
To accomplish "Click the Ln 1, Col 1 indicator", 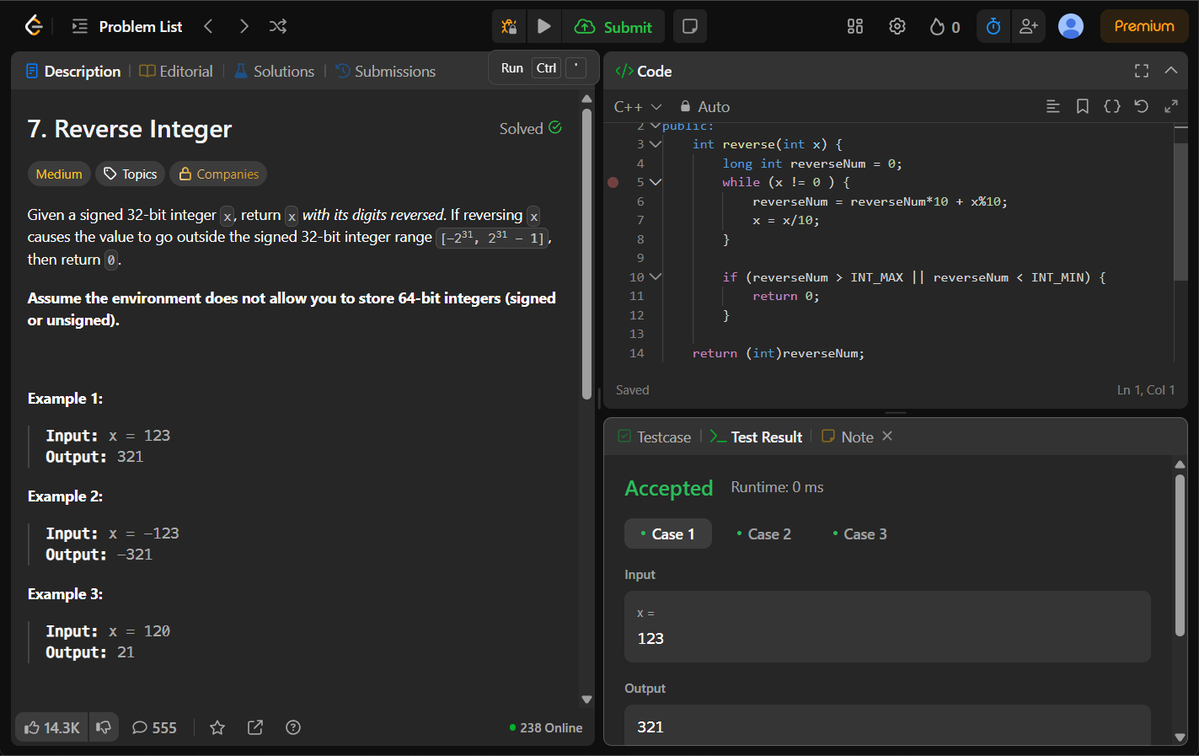I will (x=1145, y=390).
